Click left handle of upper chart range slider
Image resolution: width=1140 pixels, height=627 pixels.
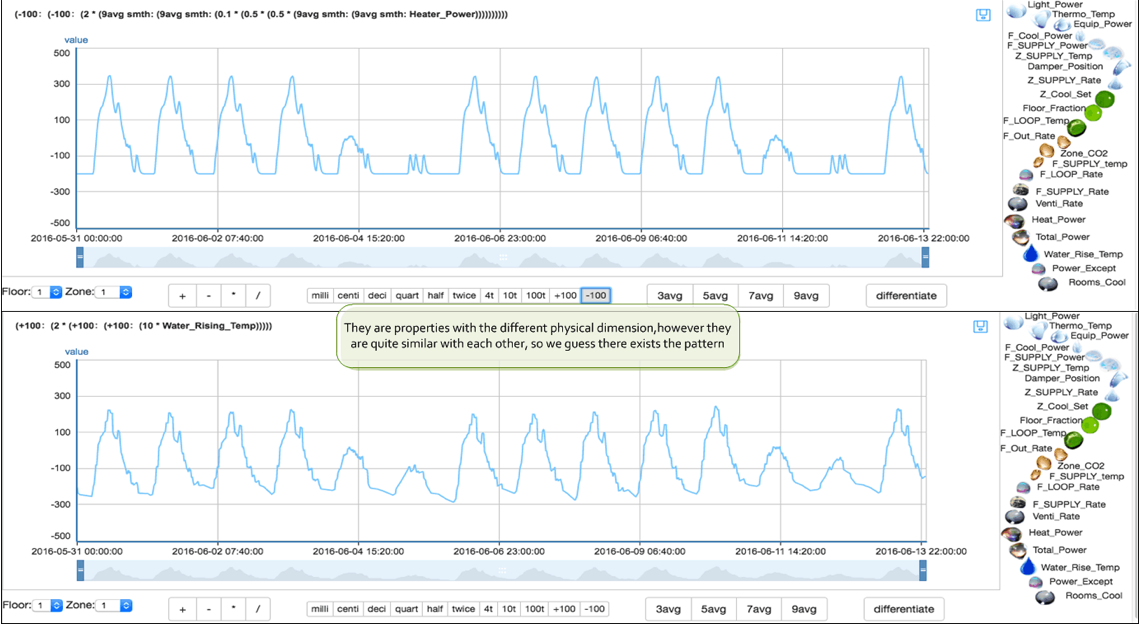click(80, 258)
